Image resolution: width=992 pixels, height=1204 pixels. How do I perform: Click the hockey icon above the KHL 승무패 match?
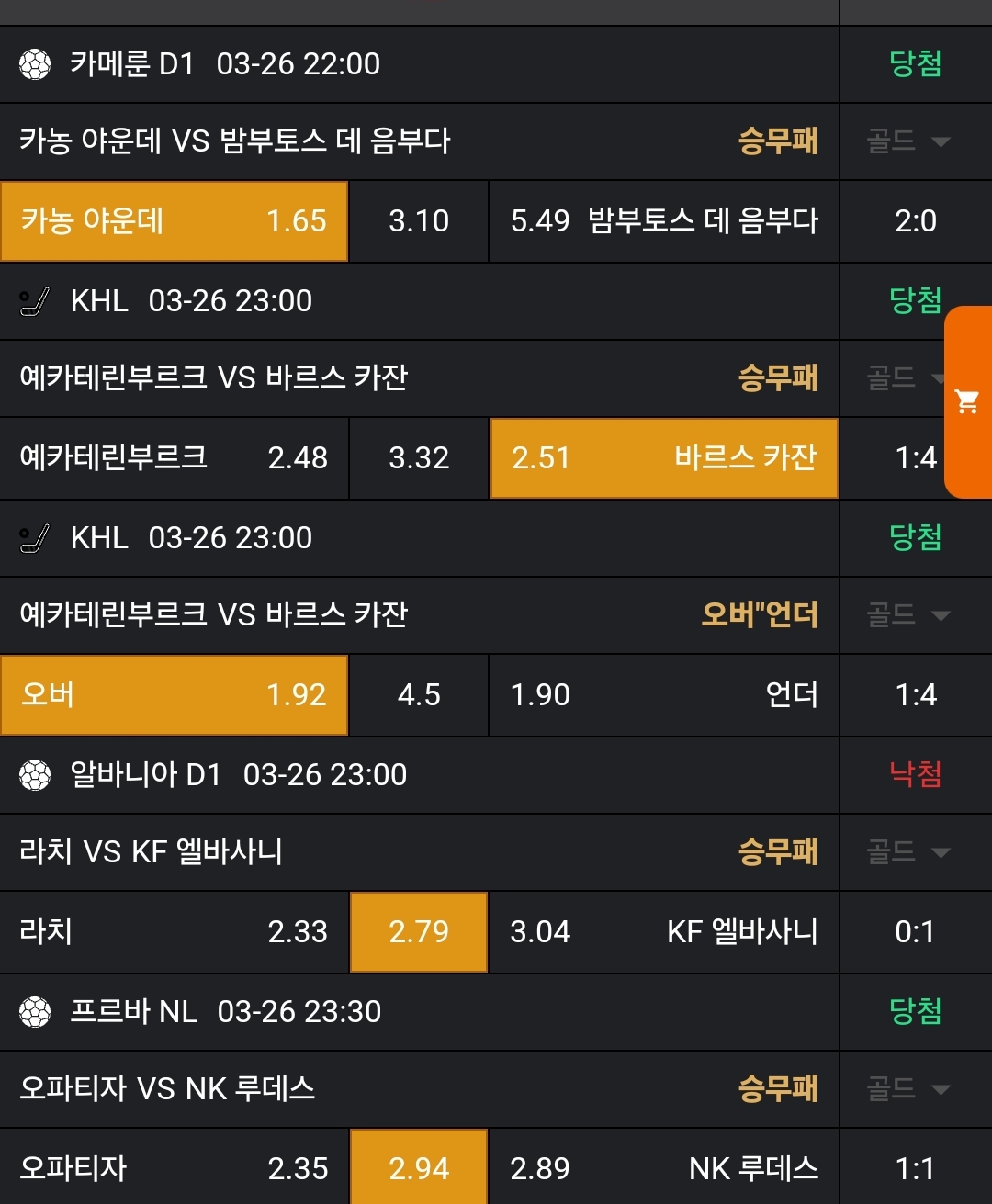tap(35, 301)
